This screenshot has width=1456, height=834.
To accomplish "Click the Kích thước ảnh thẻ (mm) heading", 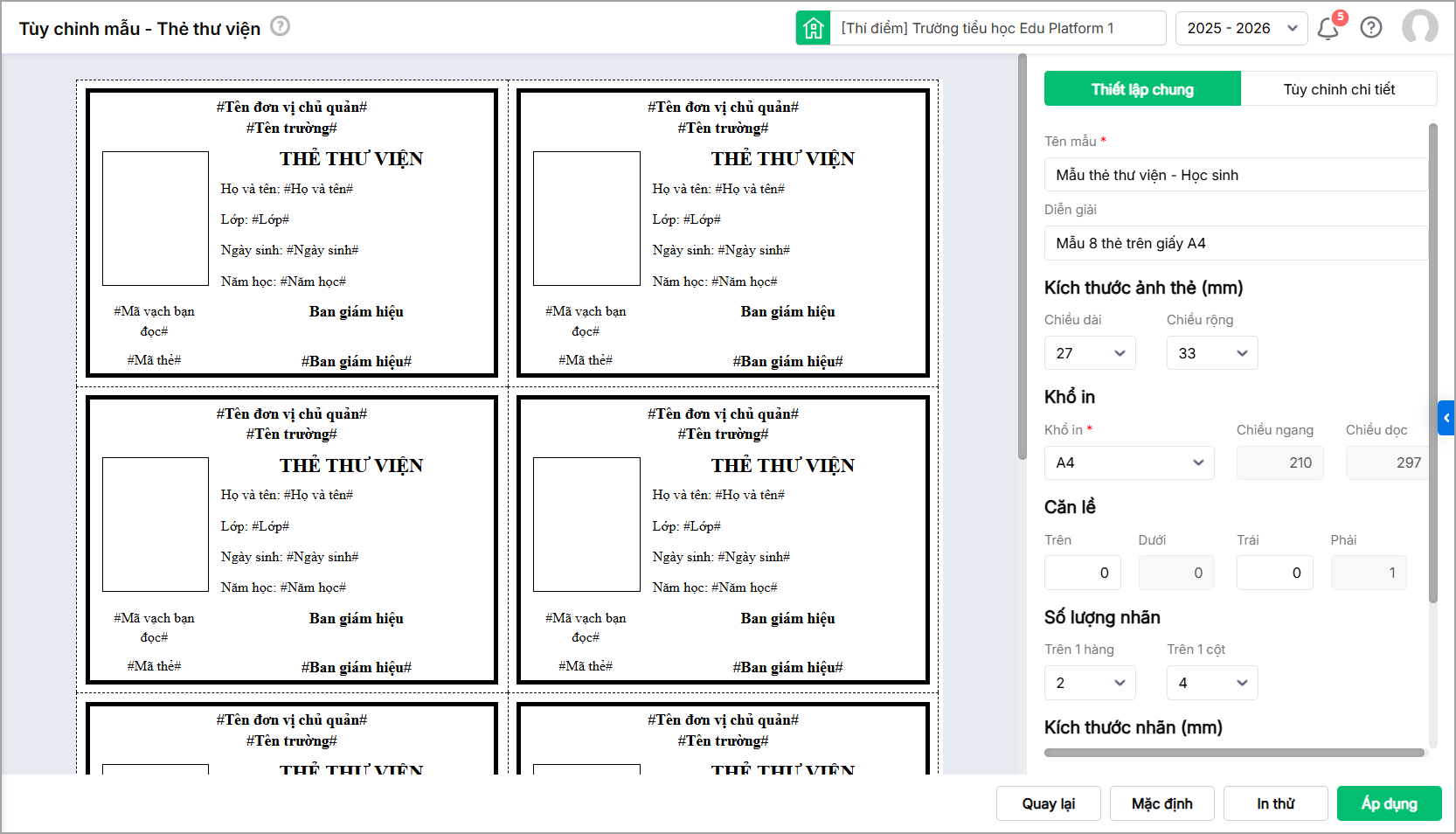I will [x=1143, y=288].
